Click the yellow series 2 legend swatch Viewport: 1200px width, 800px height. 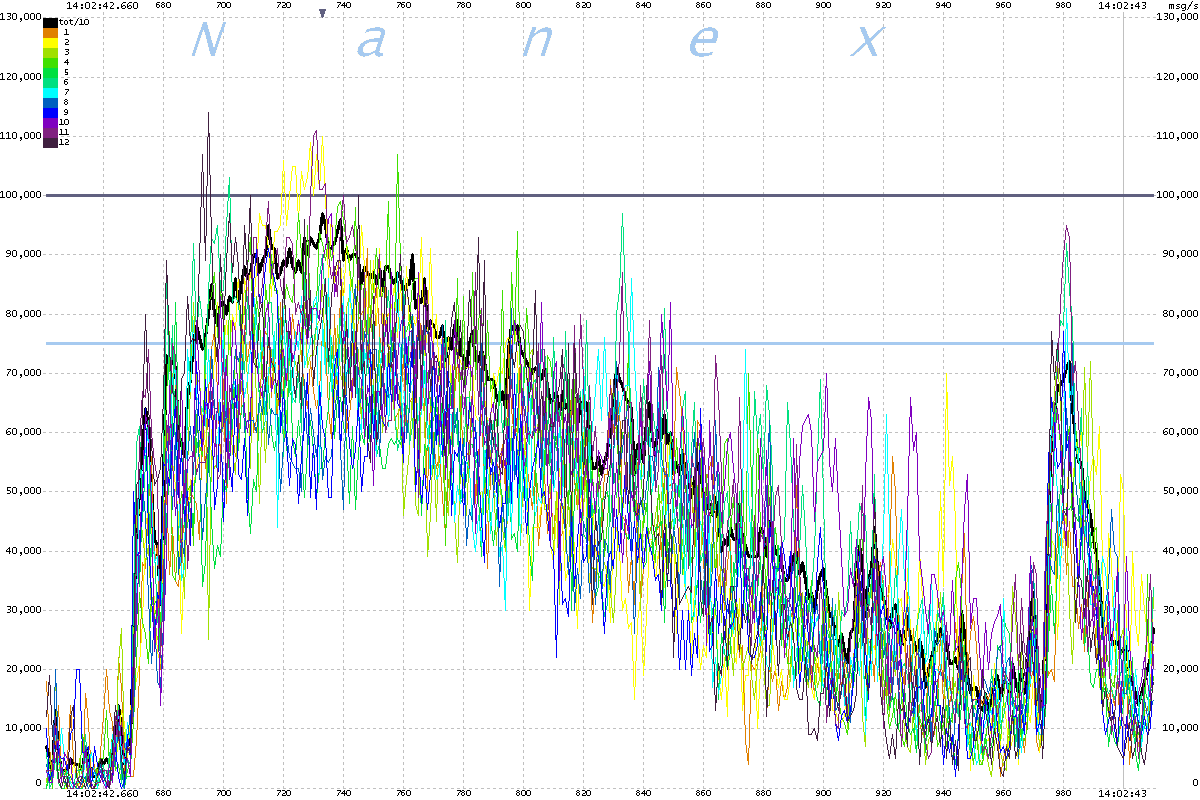[49, 42]
